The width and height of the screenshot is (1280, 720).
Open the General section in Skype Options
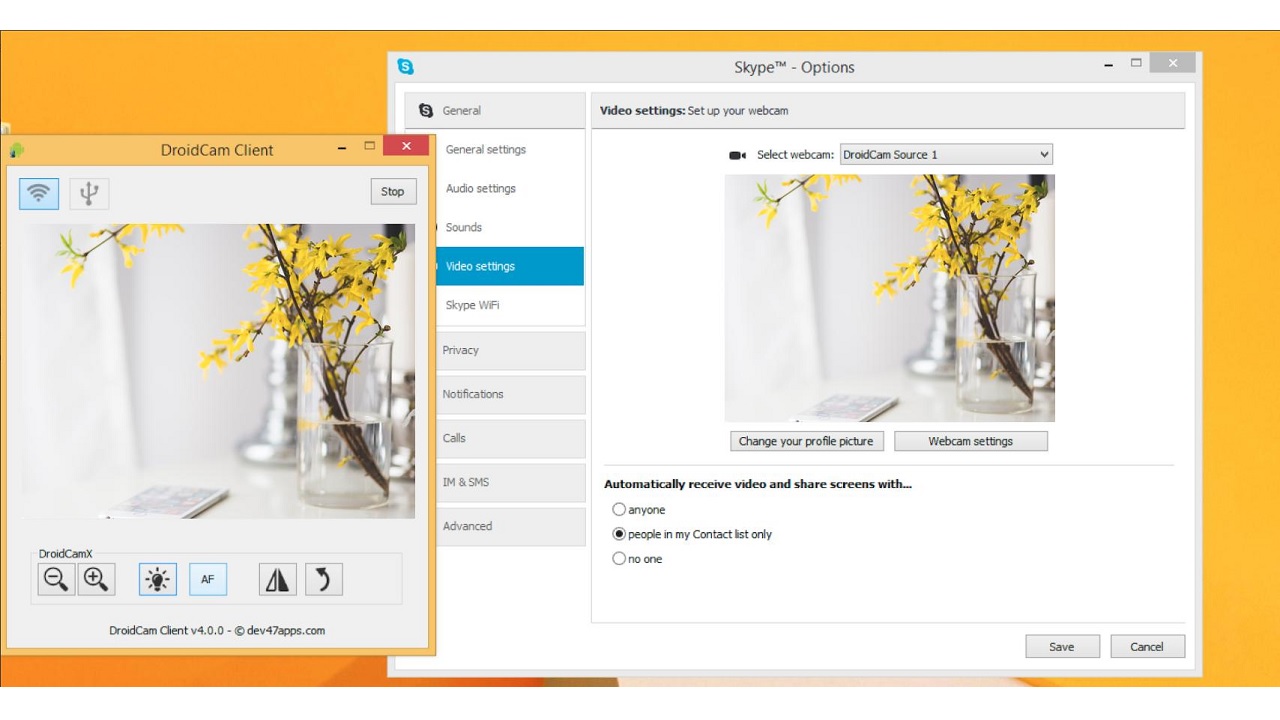(x=495, y=111)
